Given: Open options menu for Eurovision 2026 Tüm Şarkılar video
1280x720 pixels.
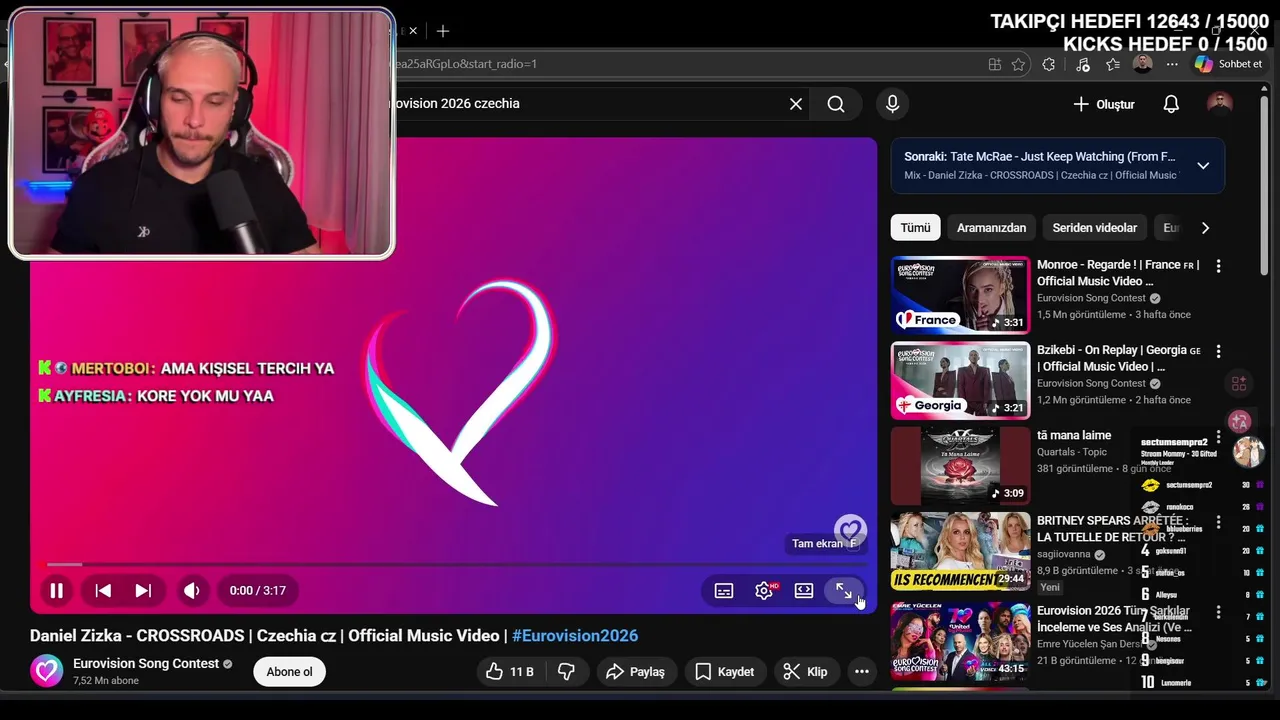Looking at the screenshot, I should (1218, 612).
